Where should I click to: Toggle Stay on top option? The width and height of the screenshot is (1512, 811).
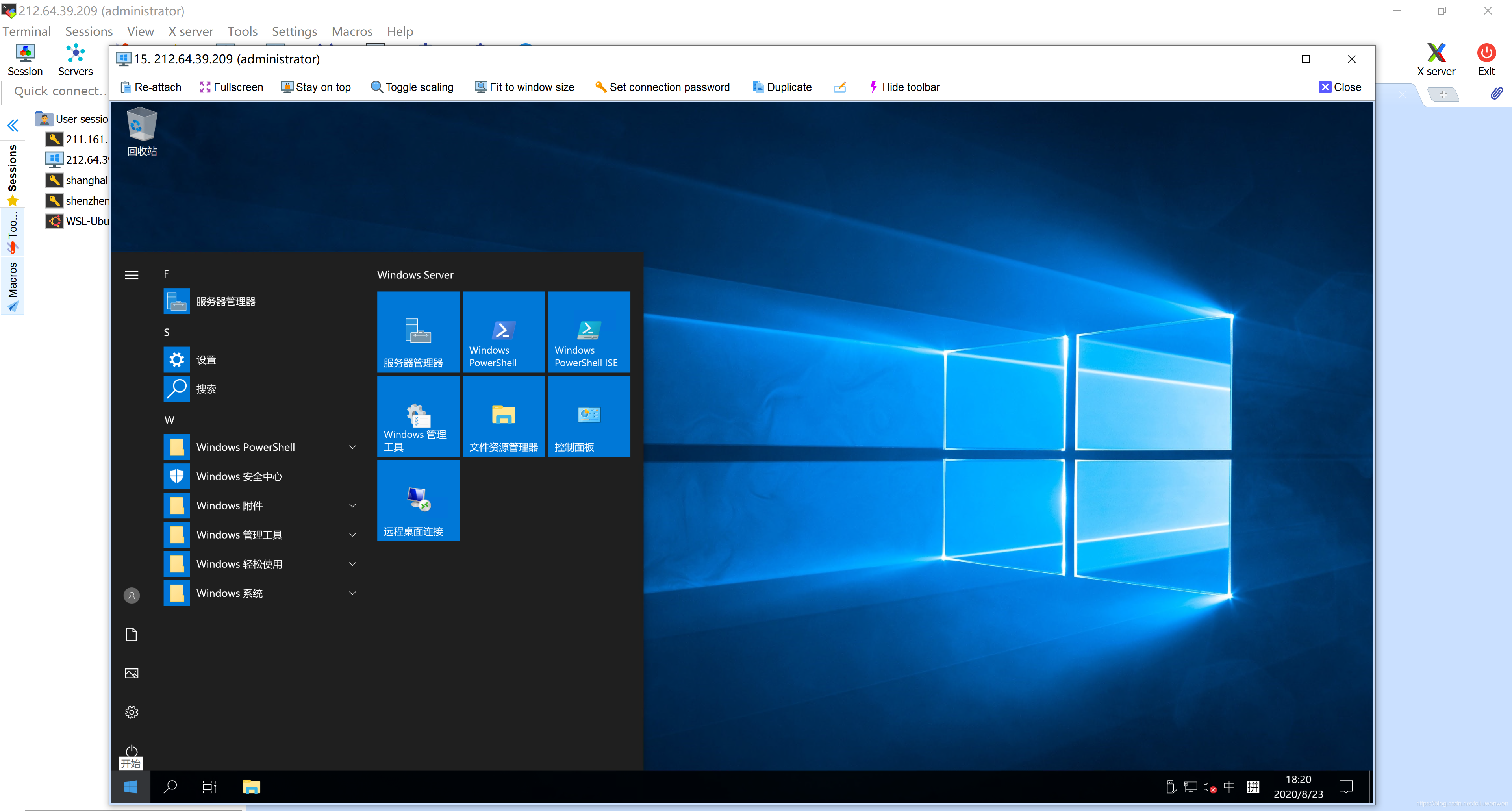click(316, 87)
